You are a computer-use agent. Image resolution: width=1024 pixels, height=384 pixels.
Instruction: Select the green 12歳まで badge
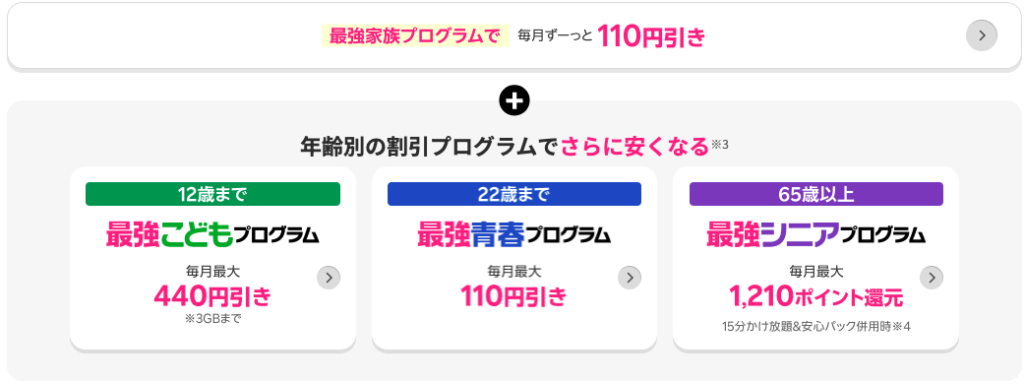coord(213,194)
